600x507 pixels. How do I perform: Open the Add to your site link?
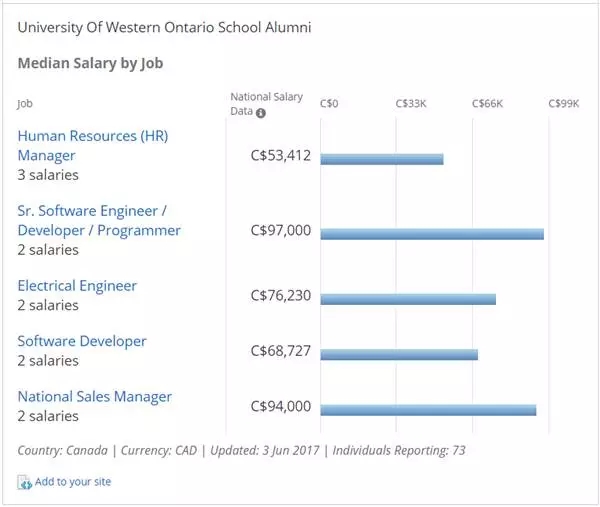(x=73, y=482)
